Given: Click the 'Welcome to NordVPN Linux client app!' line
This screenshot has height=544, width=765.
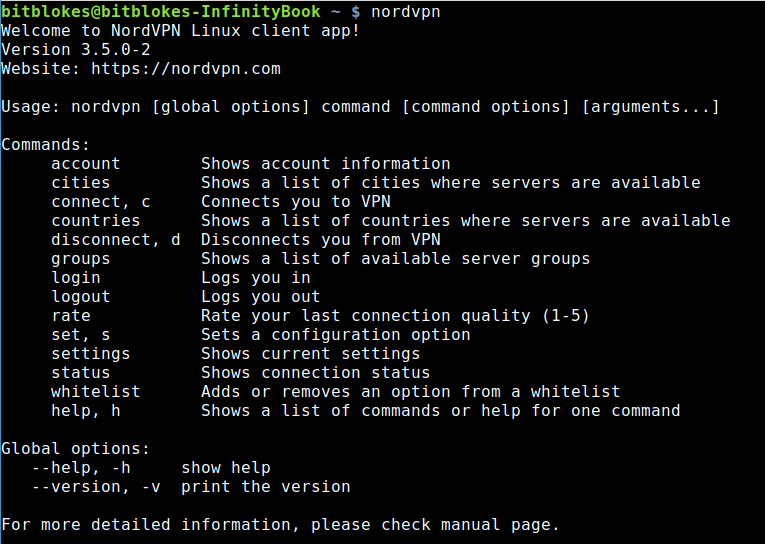Looking at the screenshot, I should 181,31.
